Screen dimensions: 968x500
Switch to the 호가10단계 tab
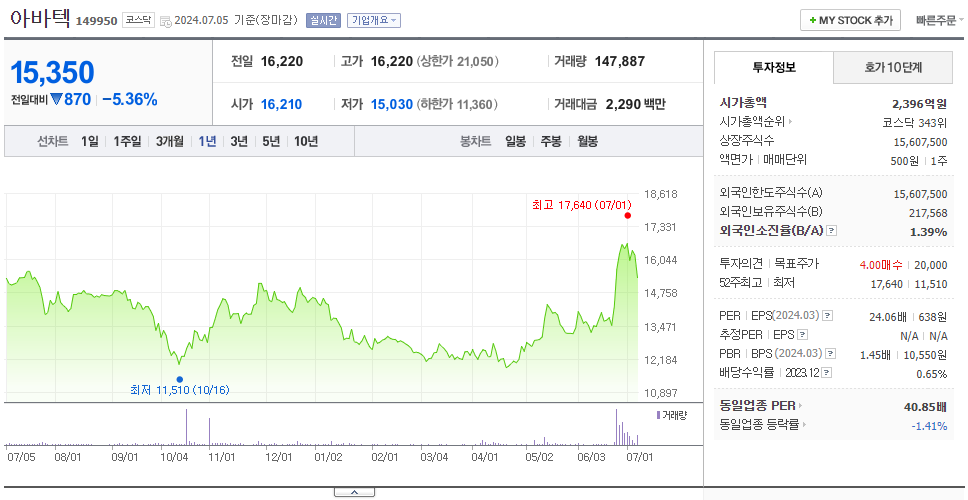pyautogui.click(x=893, y=68)
